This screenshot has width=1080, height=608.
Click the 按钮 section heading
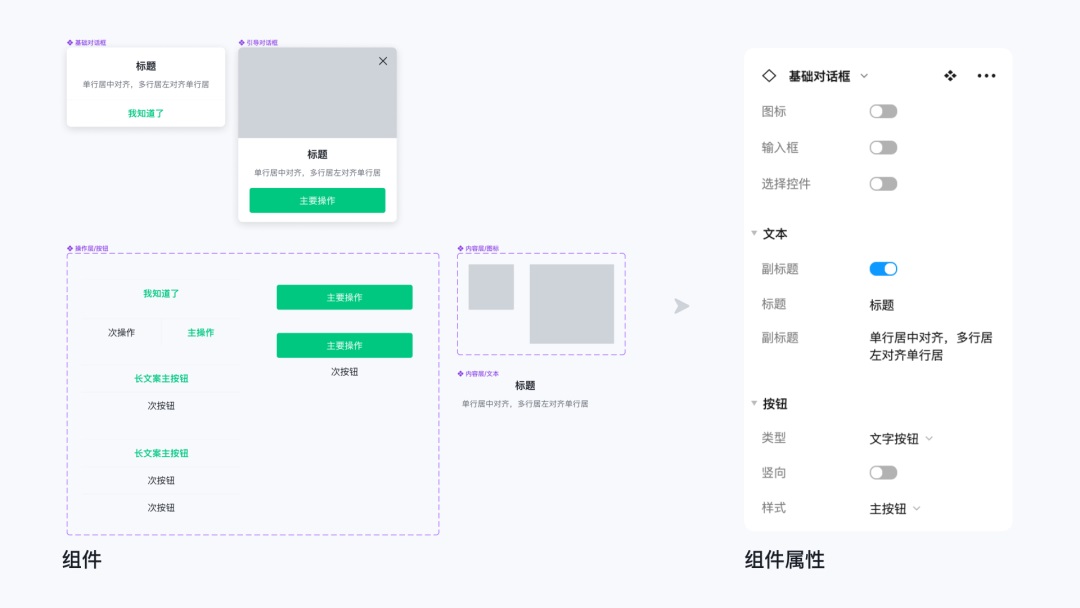coord(775,404)
